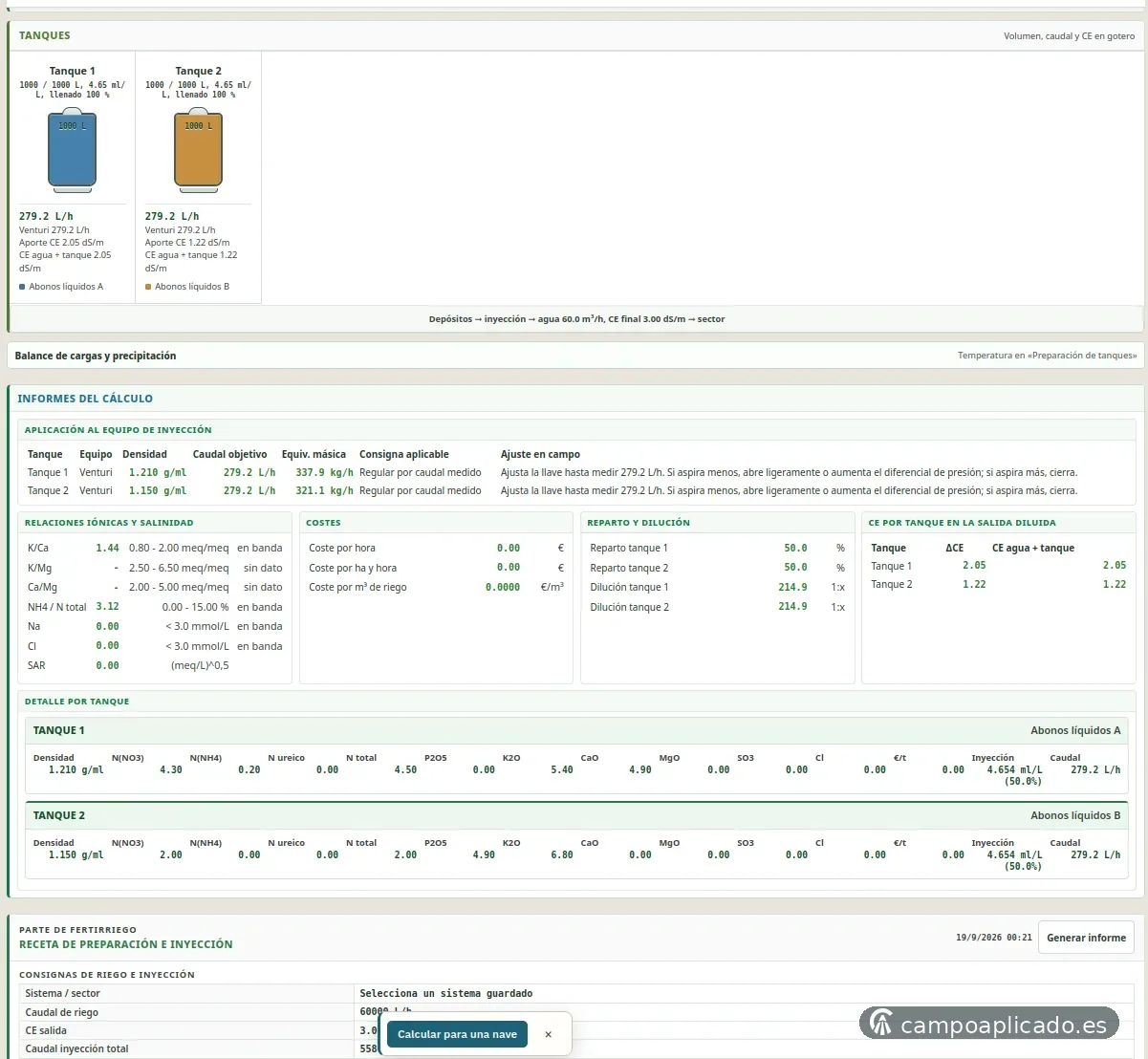
Task: Click the blue Tanque 1 tank graphic
Action: pyautogui.click(x=73, y=150)
